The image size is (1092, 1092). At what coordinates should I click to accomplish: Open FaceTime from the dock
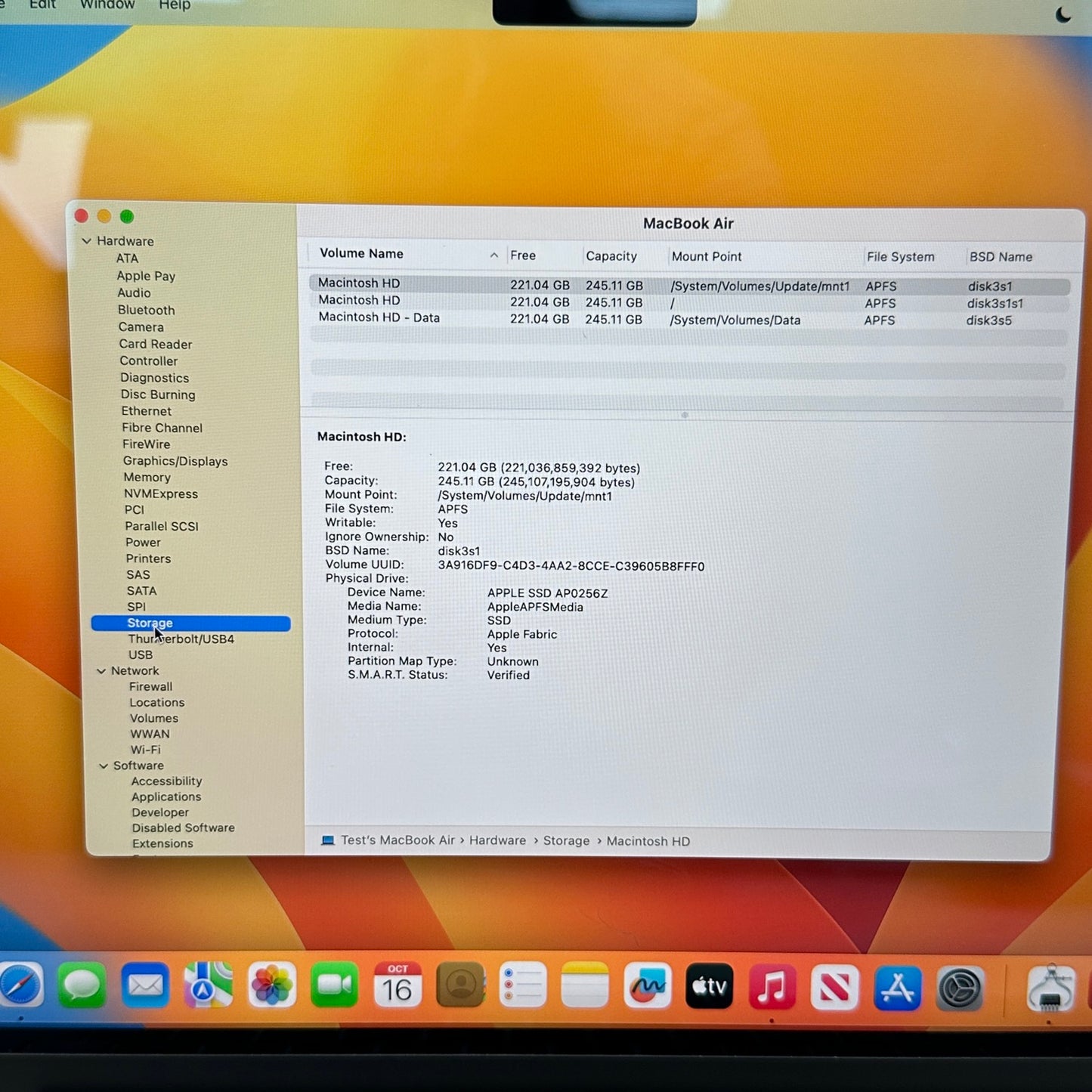click(x=334, y=985)
